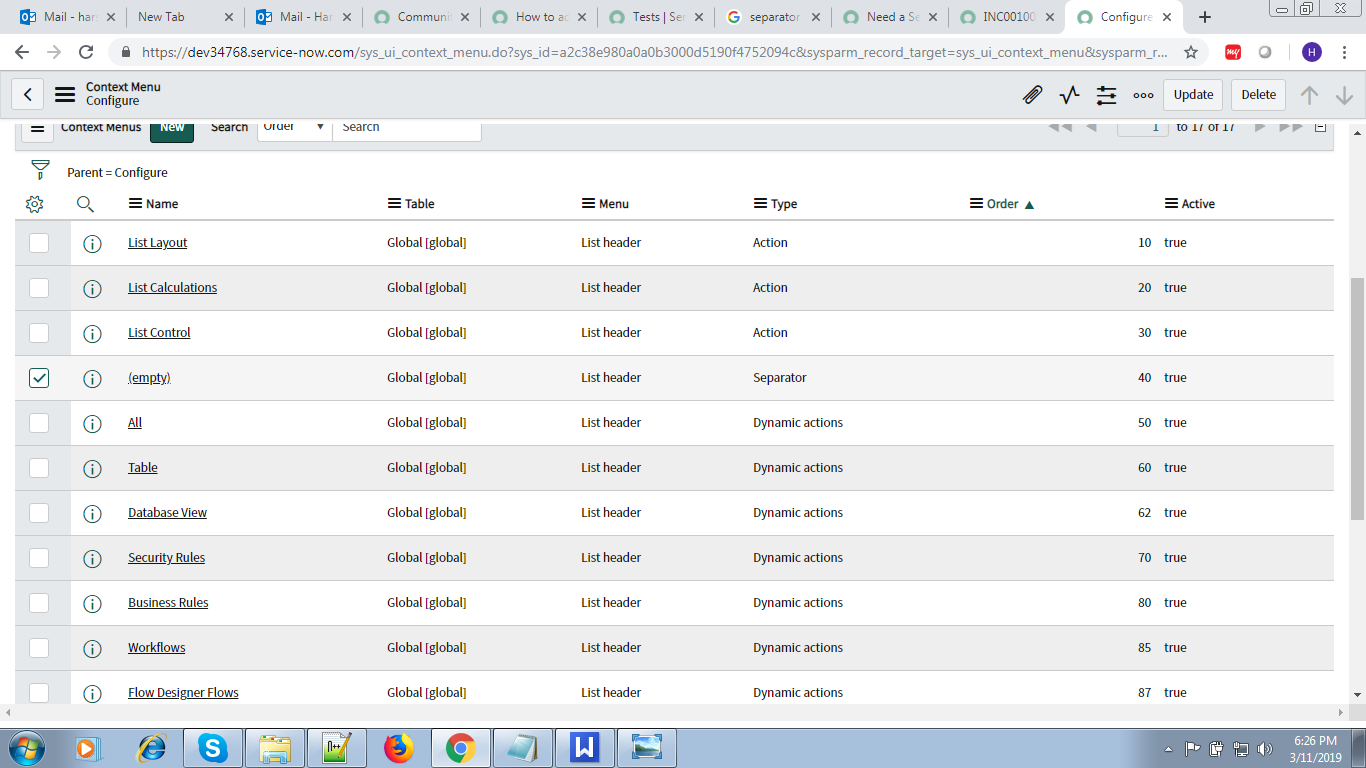Viewport: 1366px width, 768px height.
Task: Open the more options ellipsis icon
Action: coord(1142,94)
